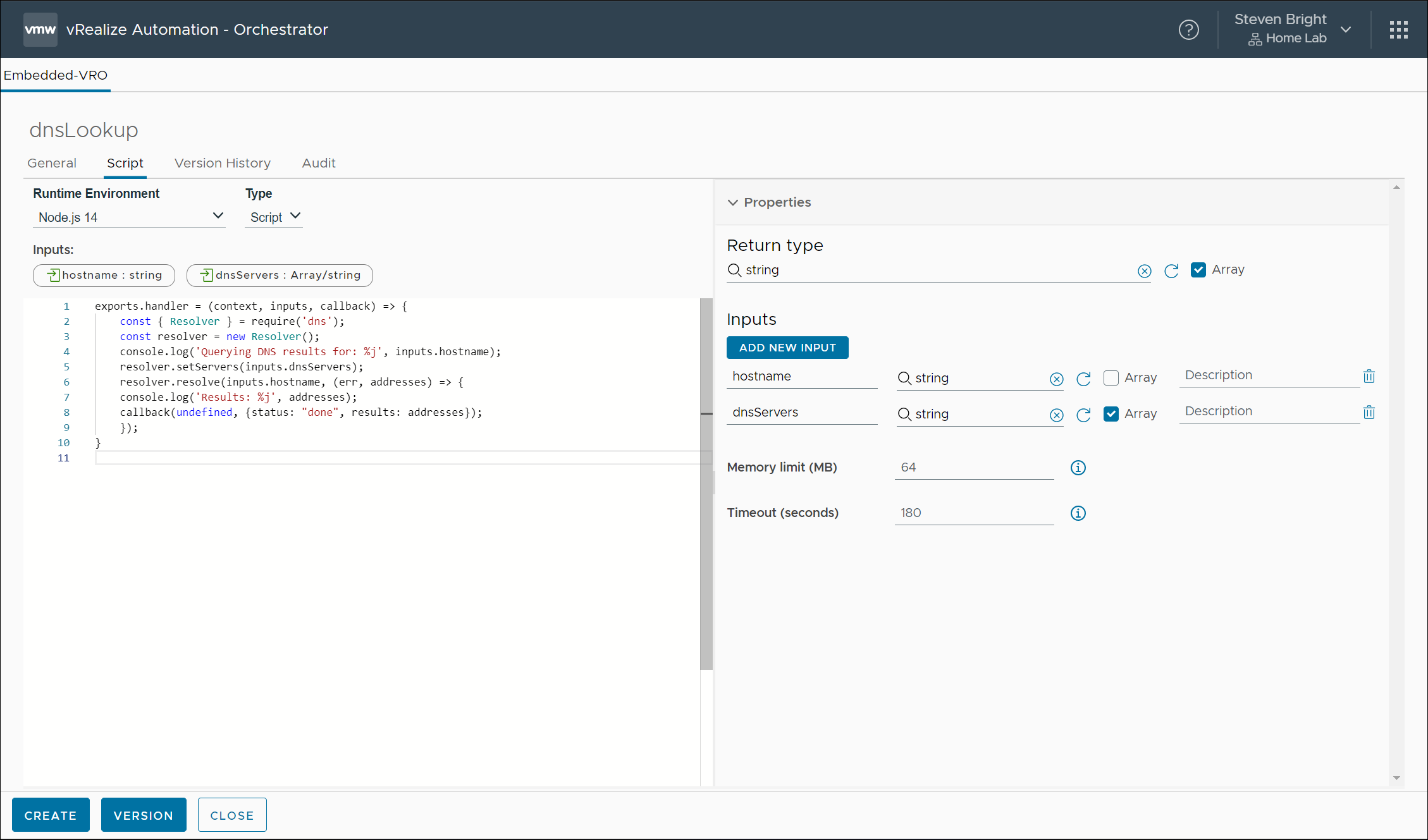Click Memory limit info icon
Viewport: 1428px width, 840px height.
coord(1078,468)
